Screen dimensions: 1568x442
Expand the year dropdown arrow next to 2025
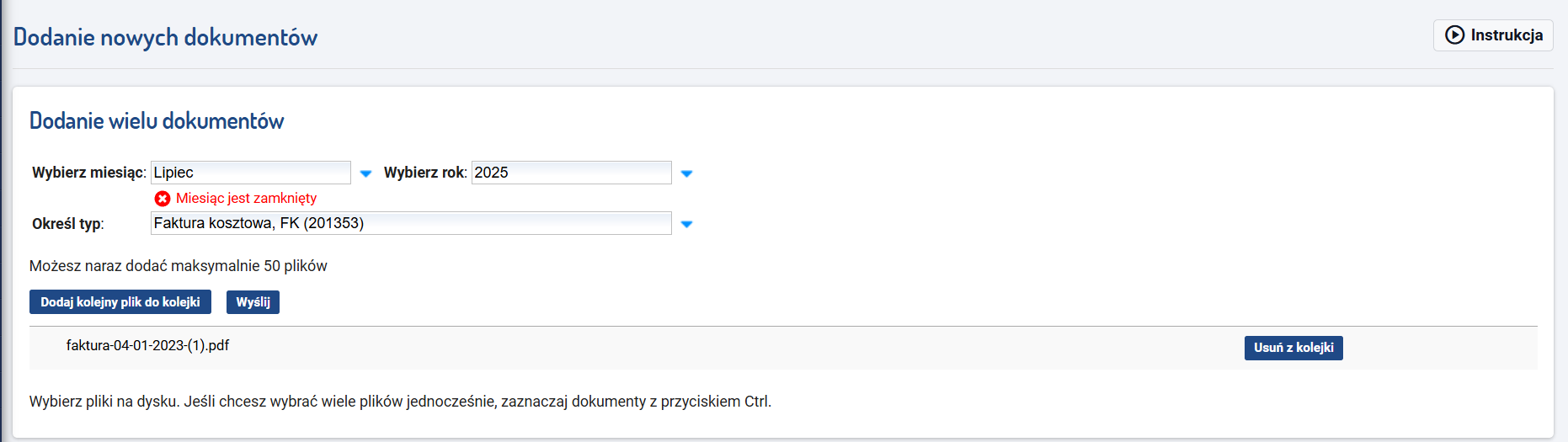686,173
